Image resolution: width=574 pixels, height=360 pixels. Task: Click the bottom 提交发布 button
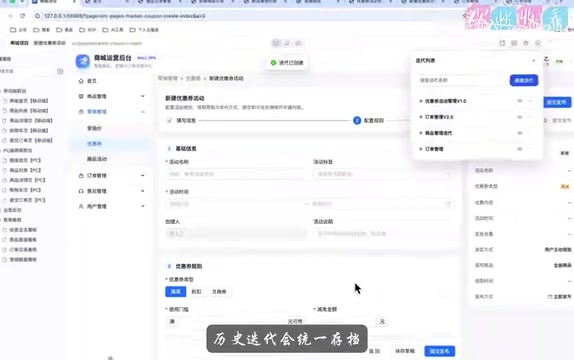[x=440, y=351]
